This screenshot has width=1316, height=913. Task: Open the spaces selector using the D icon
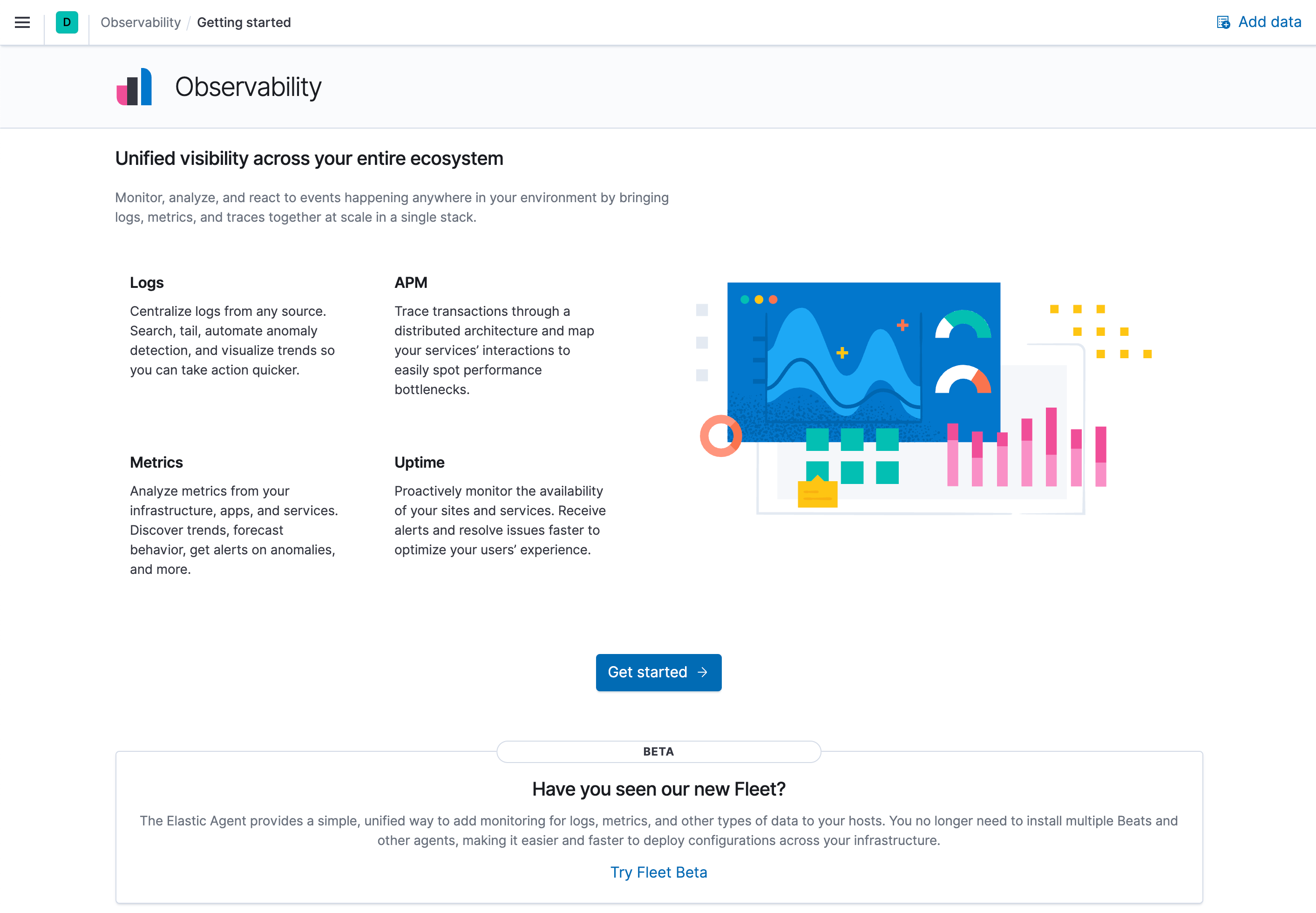pos(67,23)
